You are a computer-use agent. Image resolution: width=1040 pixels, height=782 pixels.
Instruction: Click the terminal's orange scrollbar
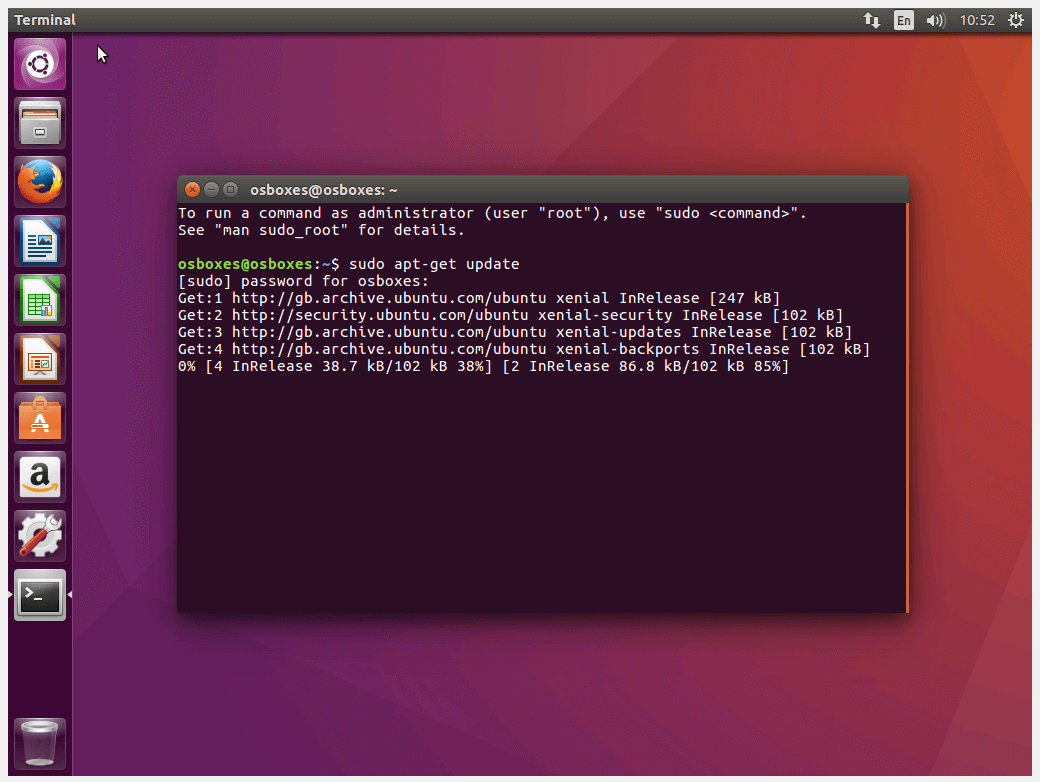907,408
